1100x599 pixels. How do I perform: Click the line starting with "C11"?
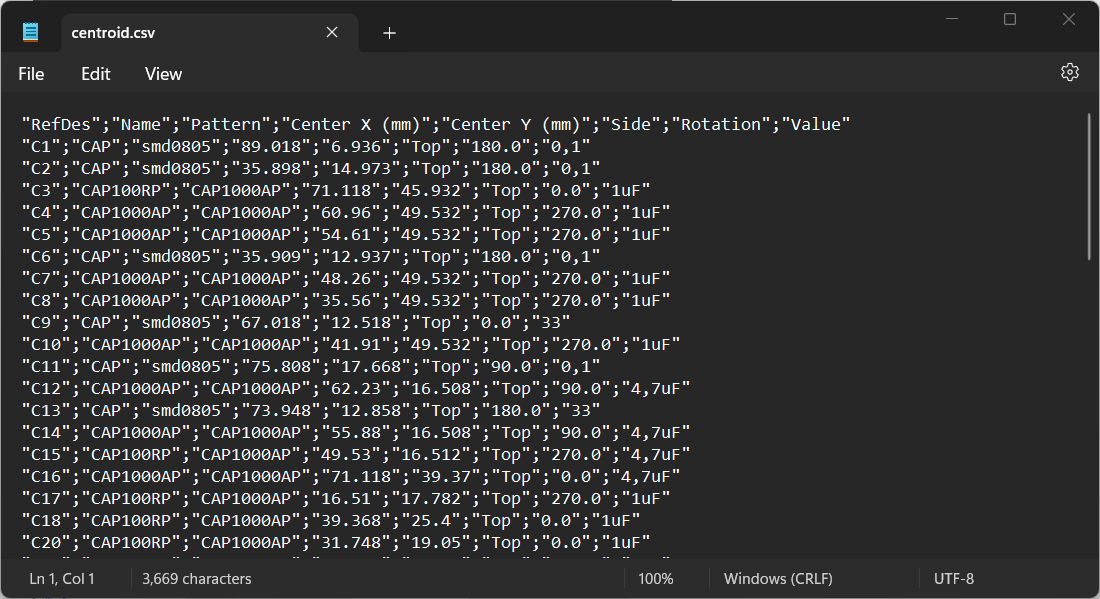coord(311,366)
